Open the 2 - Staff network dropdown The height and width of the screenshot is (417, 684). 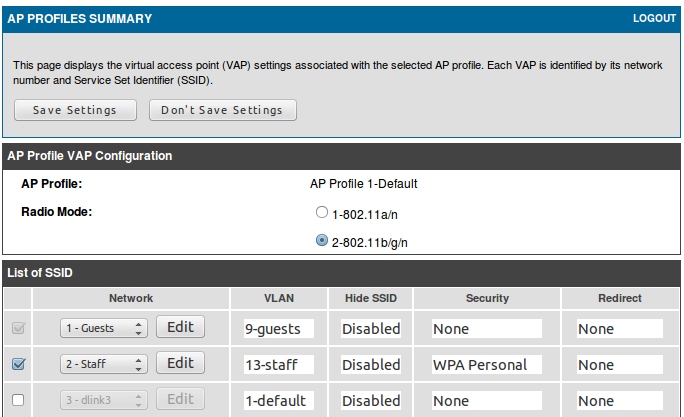click(102, 365)
